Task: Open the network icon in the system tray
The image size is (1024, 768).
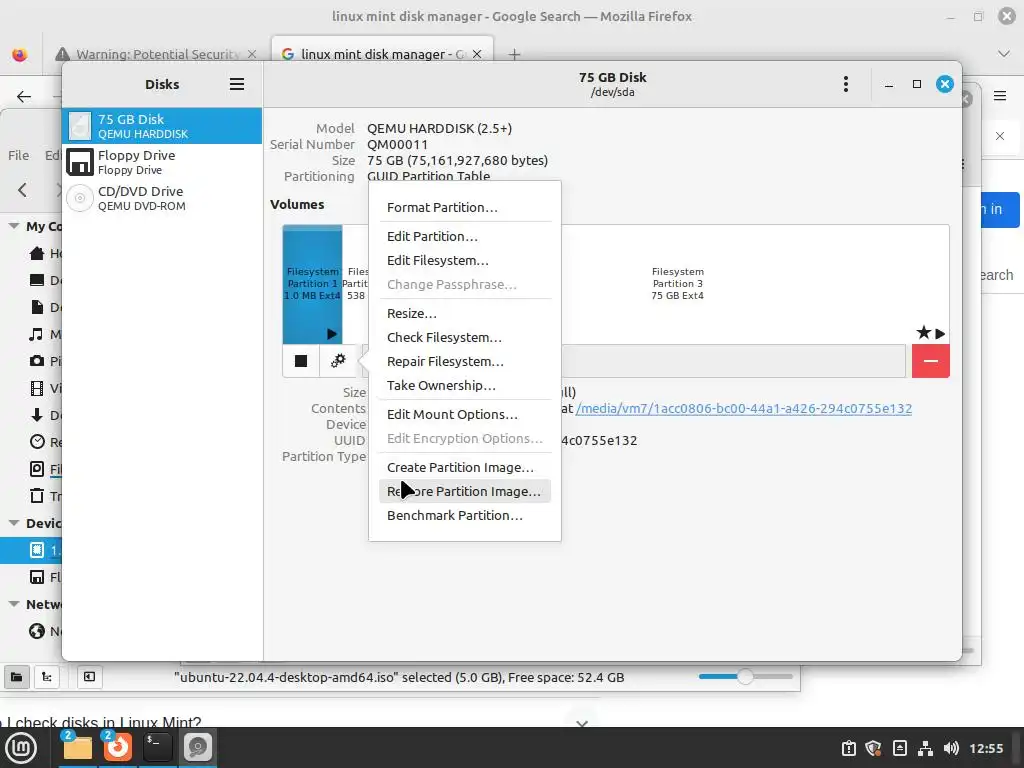Action: pos(925,748)
